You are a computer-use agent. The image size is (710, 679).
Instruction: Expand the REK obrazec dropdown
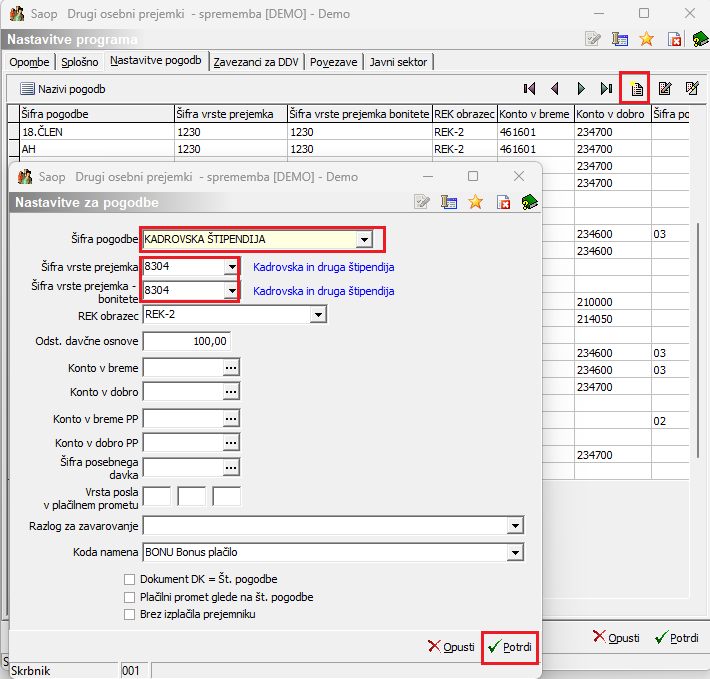[318, 314]
